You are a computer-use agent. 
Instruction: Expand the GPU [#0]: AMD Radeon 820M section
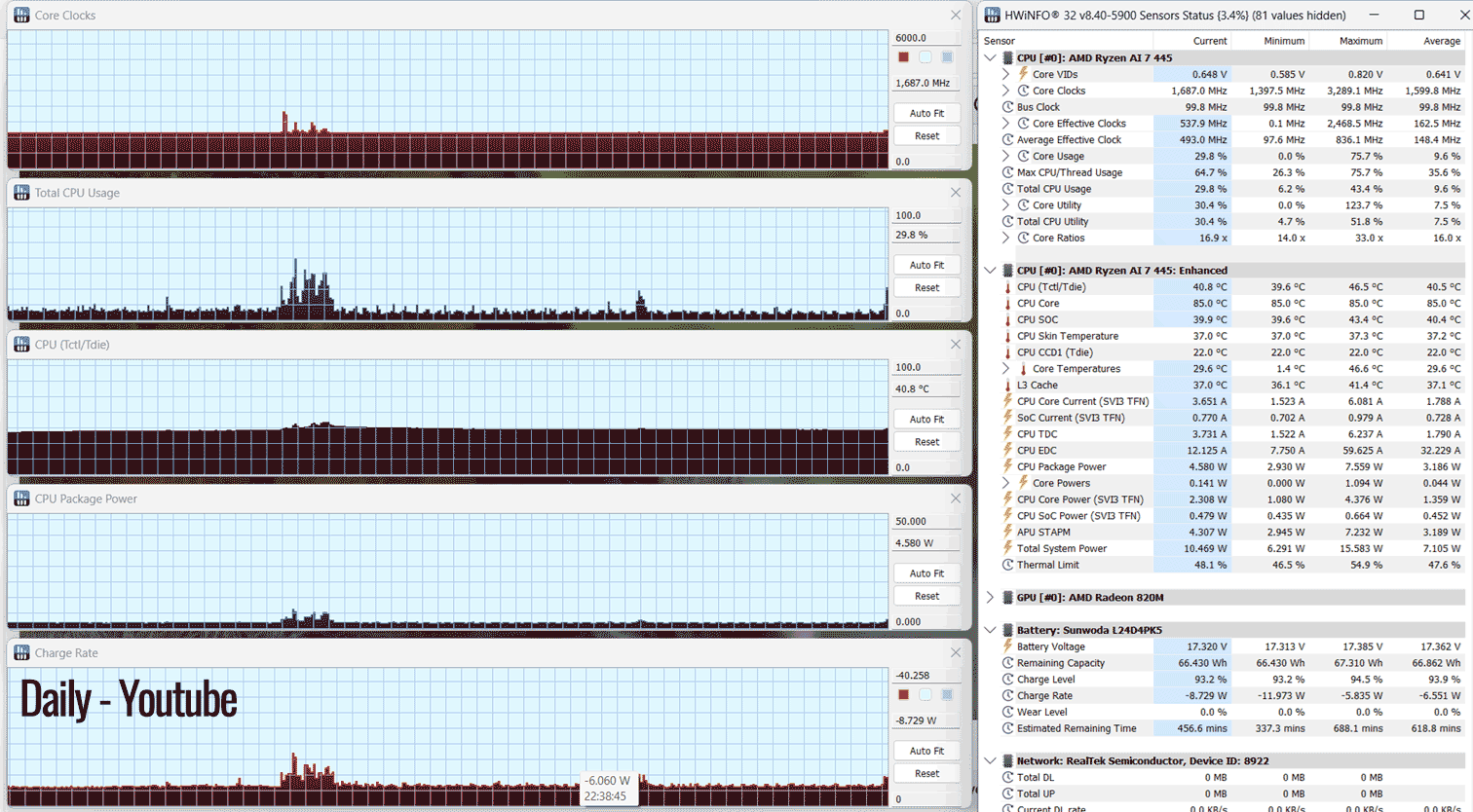point(991,598)
